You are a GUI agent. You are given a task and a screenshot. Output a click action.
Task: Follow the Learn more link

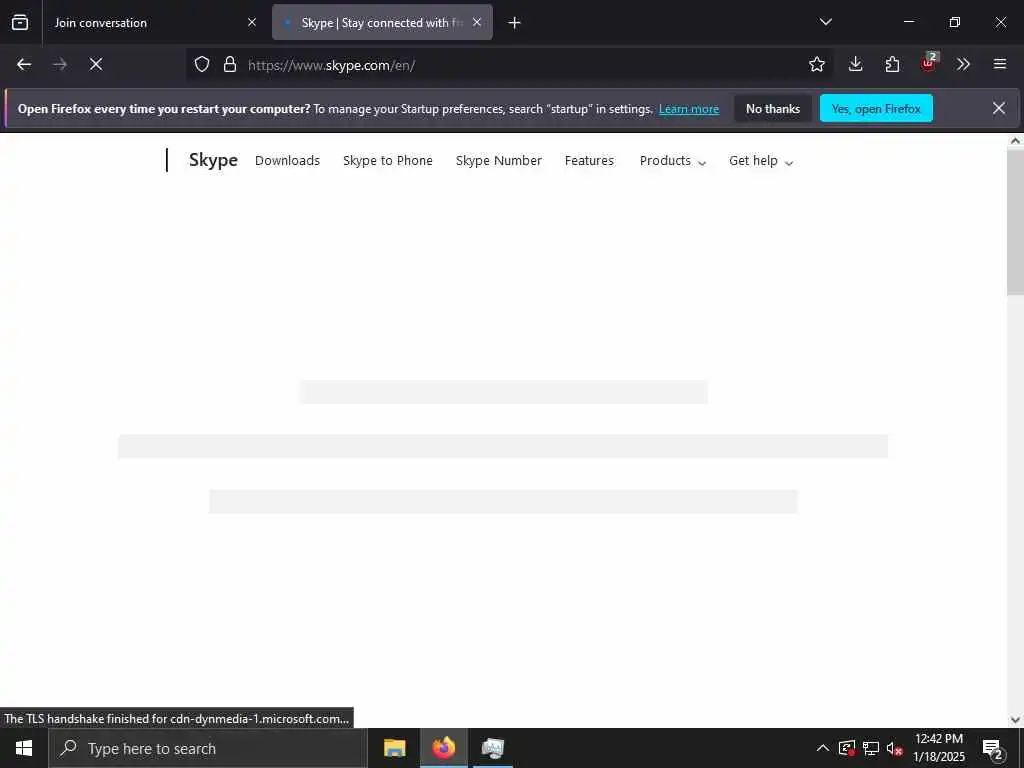pos(689,109)
